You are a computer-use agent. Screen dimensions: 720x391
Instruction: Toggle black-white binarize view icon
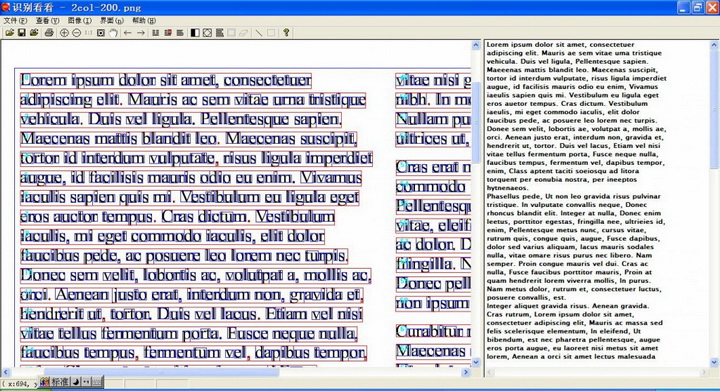click(x=195, y=33)
